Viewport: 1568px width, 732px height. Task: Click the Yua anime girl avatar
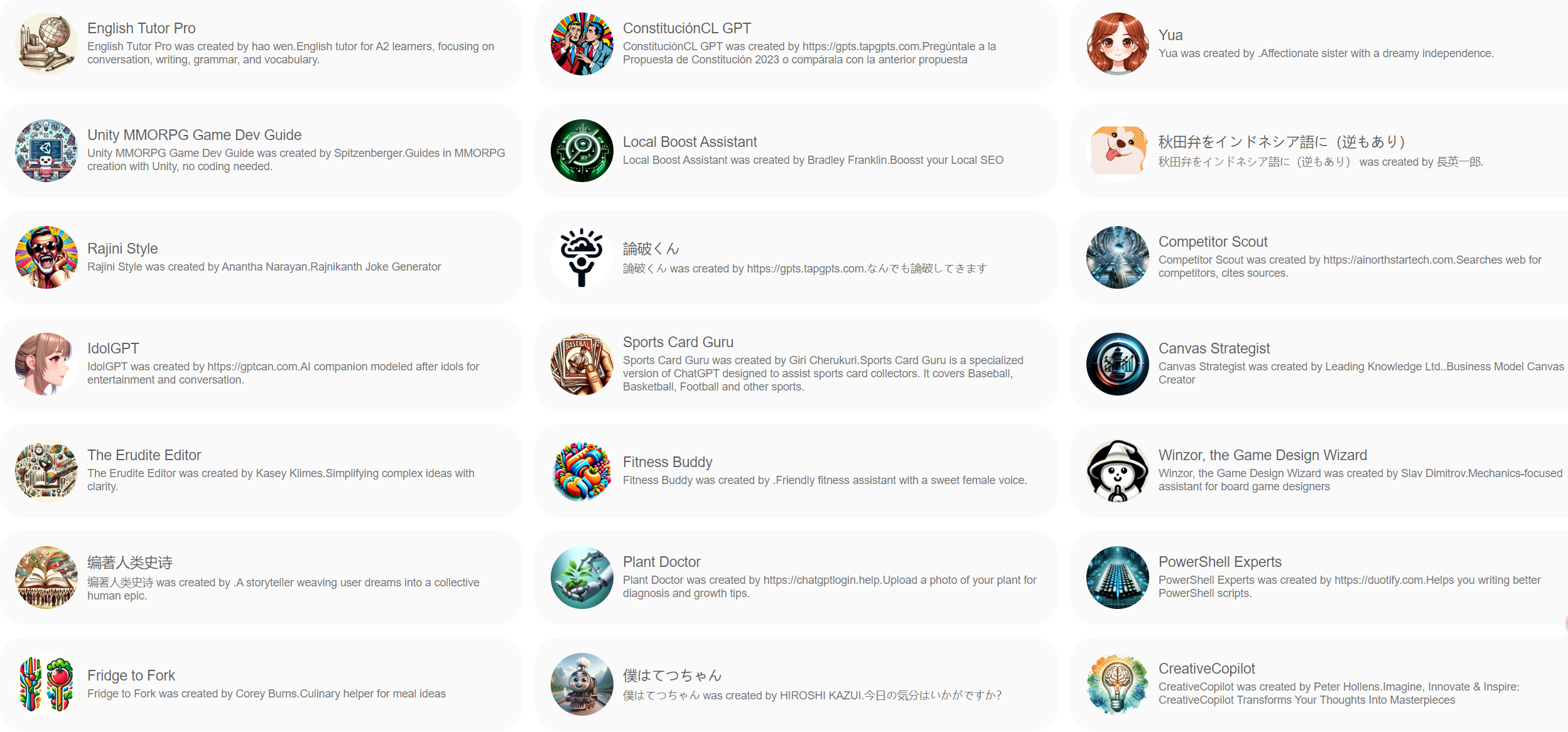tap(1118, 44)
